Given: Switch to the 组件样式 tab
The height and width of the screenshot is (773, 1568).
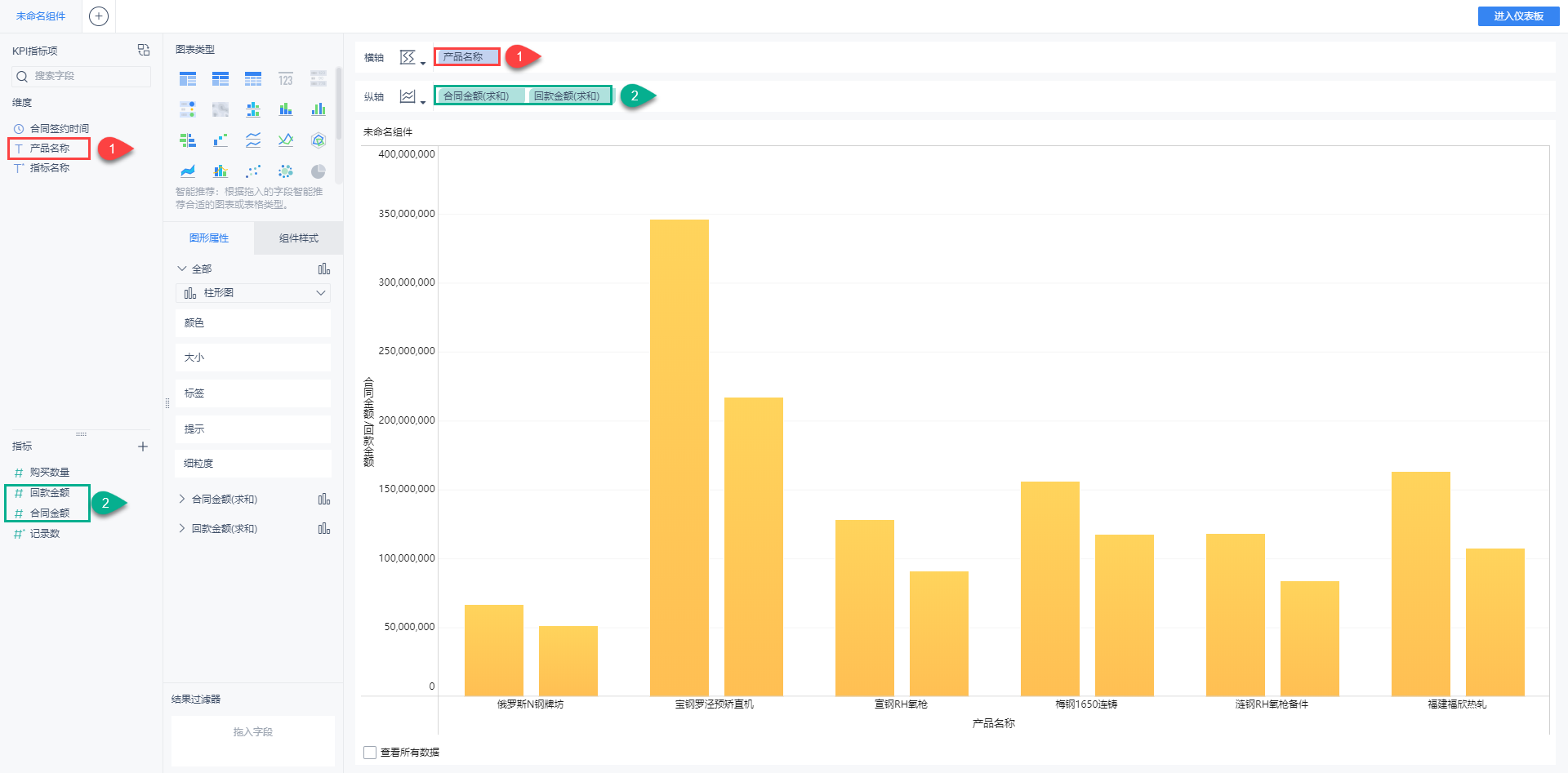Looking at the screenshot, I should click(298, 238).
